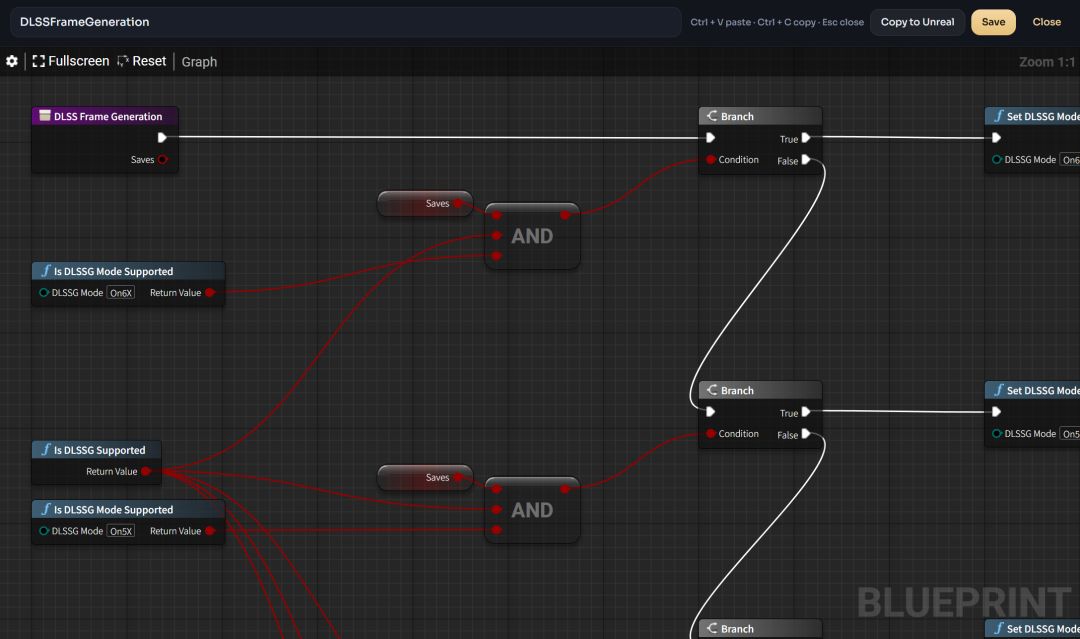
Task: Select the middle Branch node header
Action: (x=760, y=390)
